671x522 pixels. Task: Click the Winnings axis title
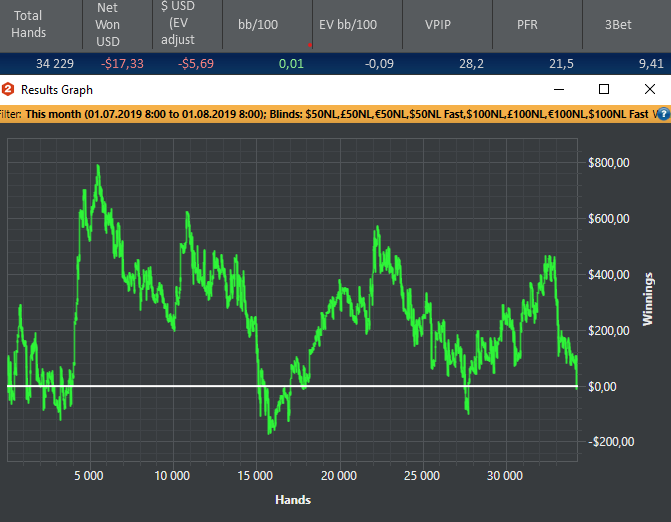click(648, 299)
